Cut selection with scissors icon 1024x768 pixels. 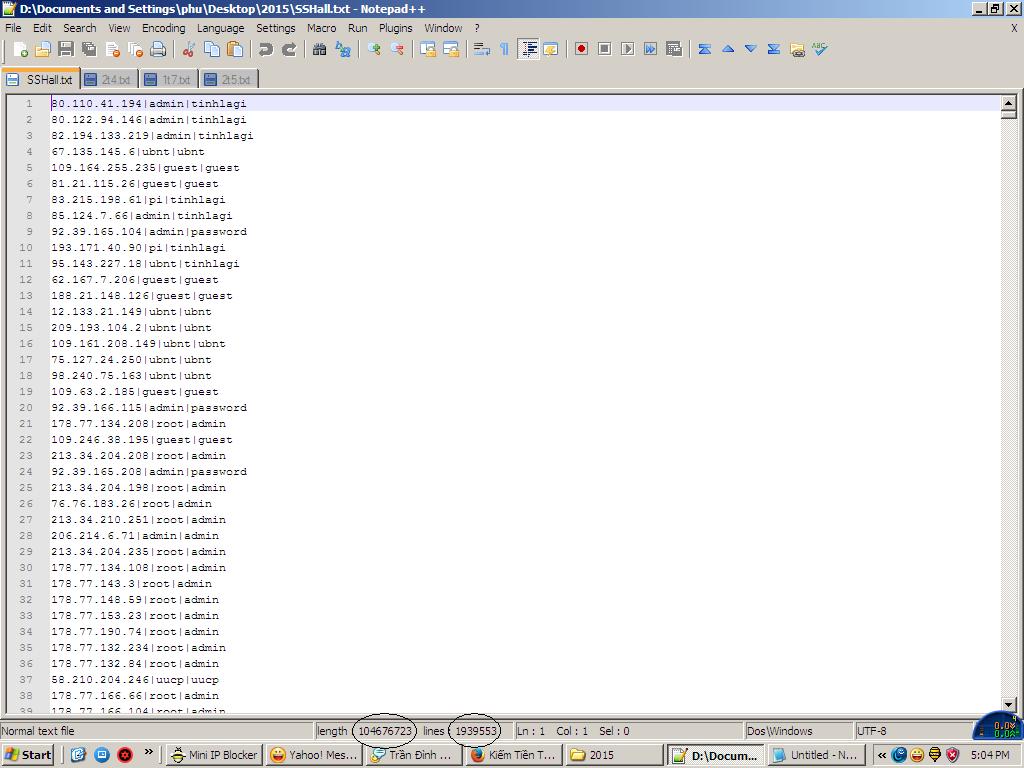click(189, 50)
